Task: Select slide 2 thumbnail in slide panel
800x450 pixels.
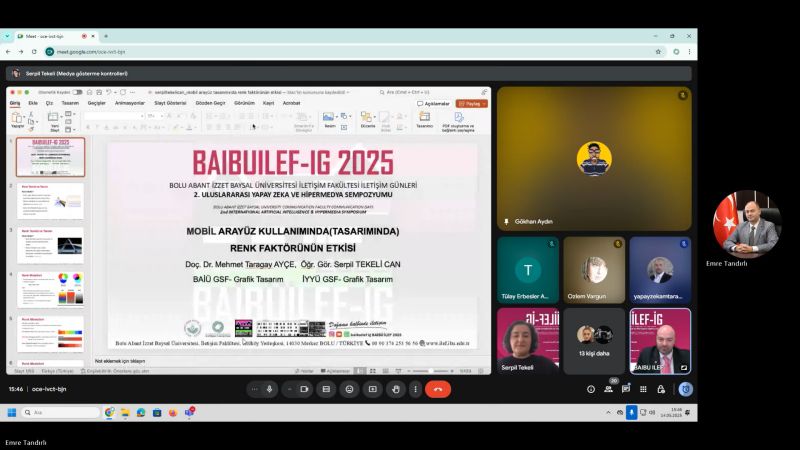Action: coord(50,202)
